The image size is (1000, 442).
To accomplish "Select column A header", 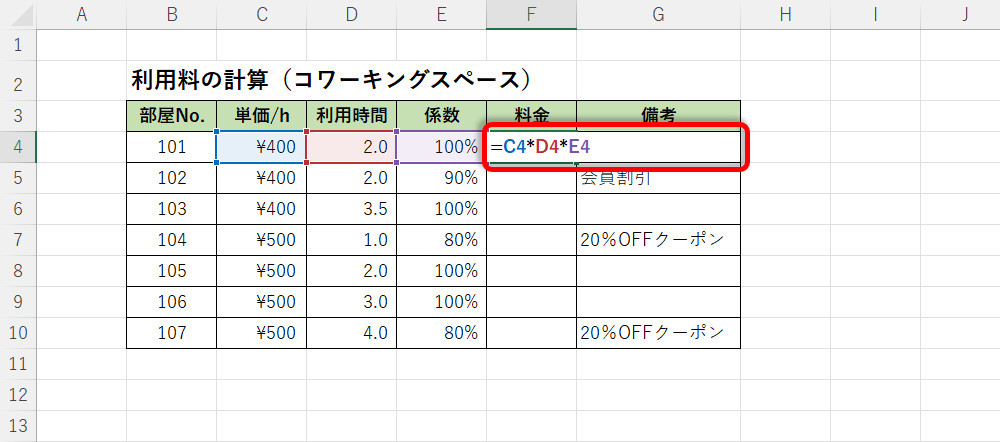I will point(81,15).
